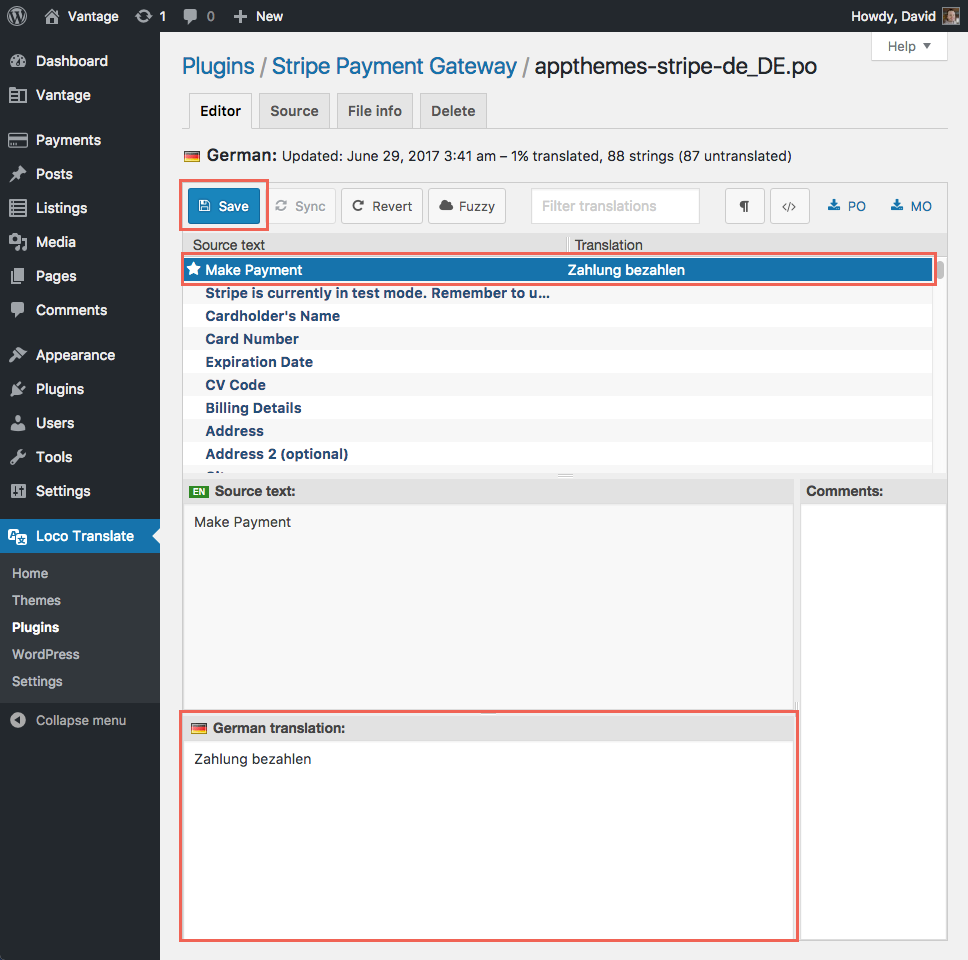
Task: Open the Appearance menu
Action: [x=80, y=355]
